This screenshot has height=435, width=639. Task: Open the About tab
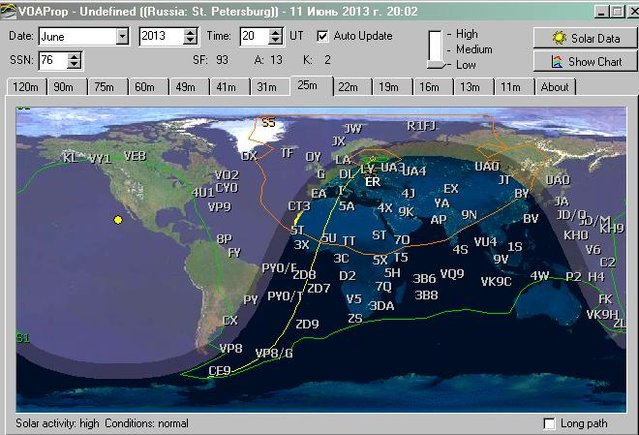click(x=555, y=87)
